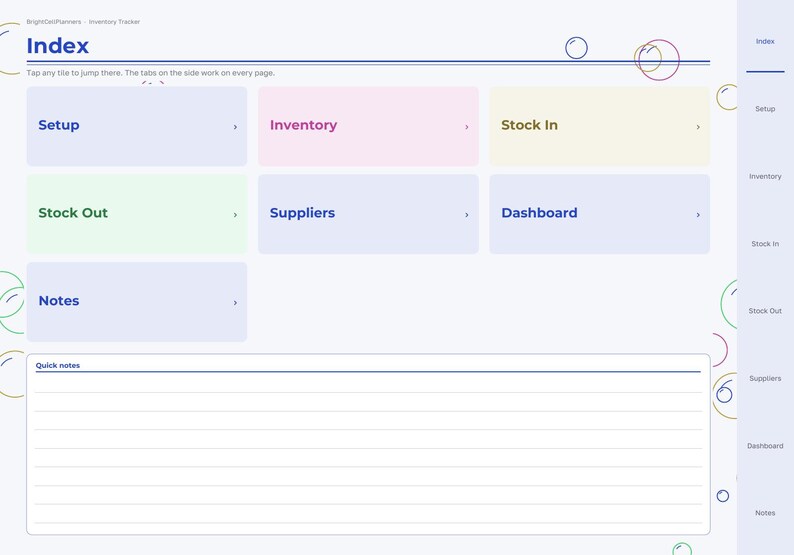Viewport: 794px width, 555px height.
Task: Click the chevron arrow on Dashboard tile
Action: [x=698, y=215]
